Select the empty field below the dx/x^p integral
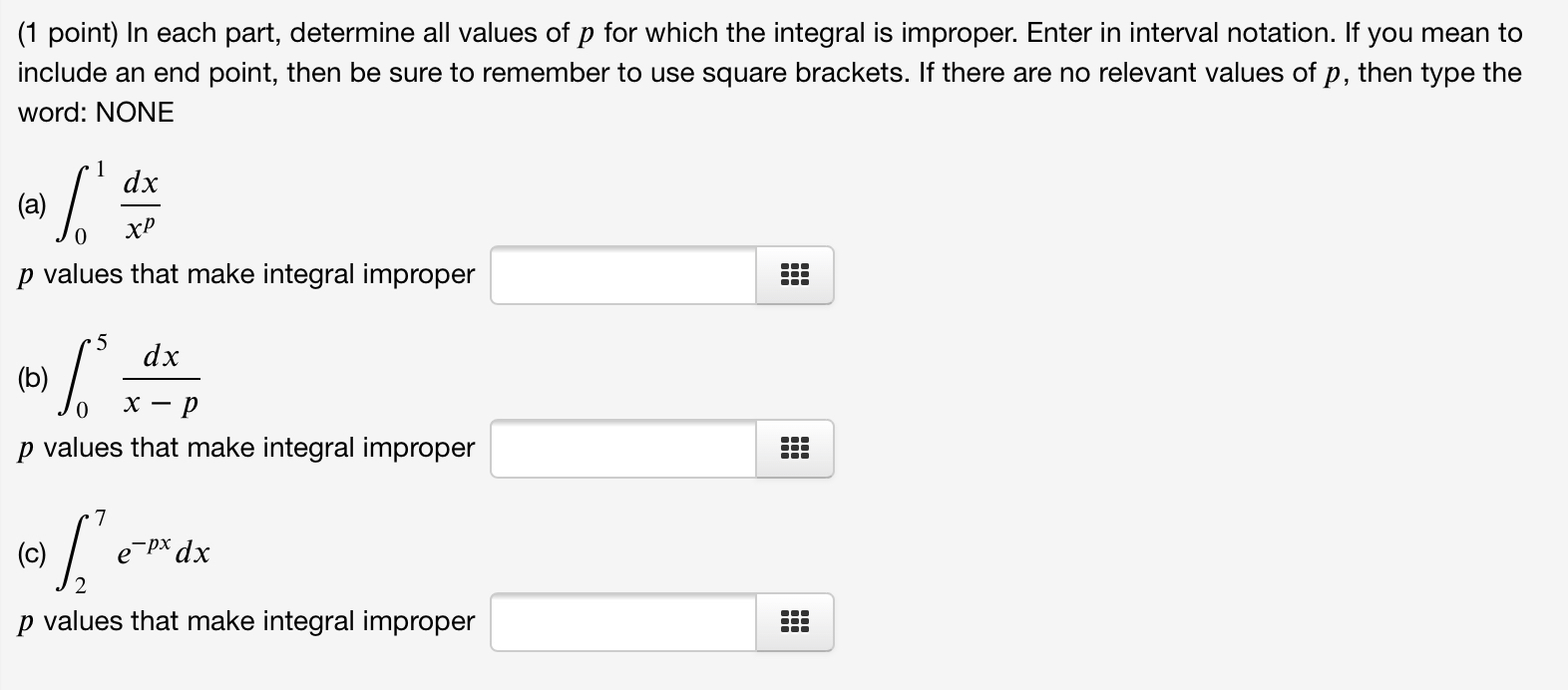This screenshot has height=690, width=1568. point(618,276)
